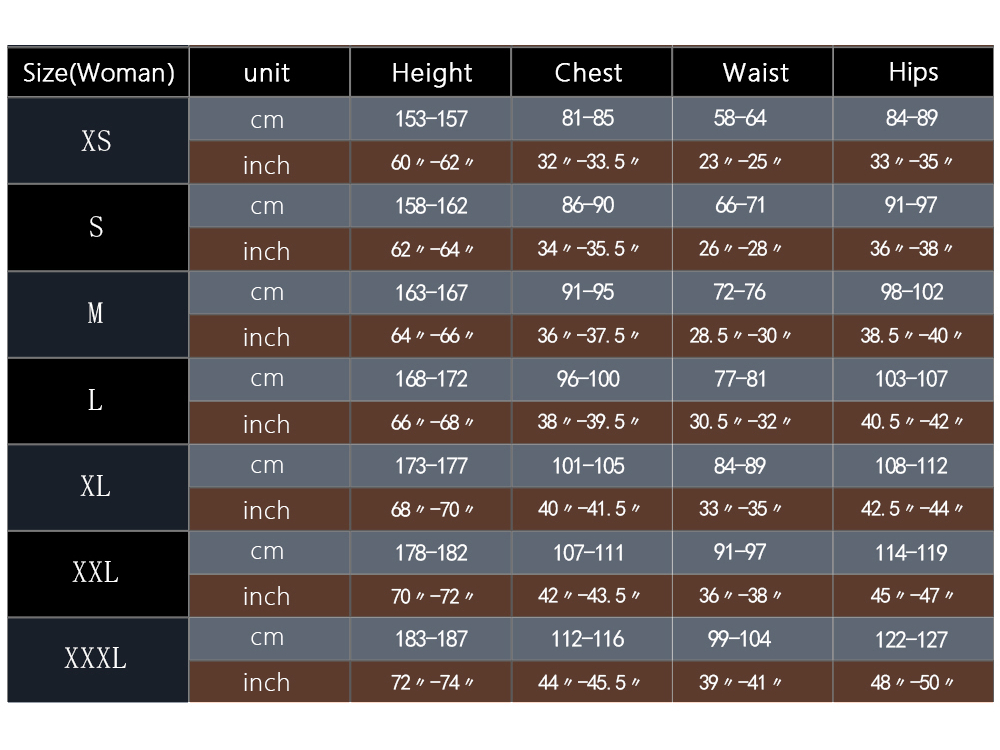
Task: Select the S size label
Action: point(97,227)
